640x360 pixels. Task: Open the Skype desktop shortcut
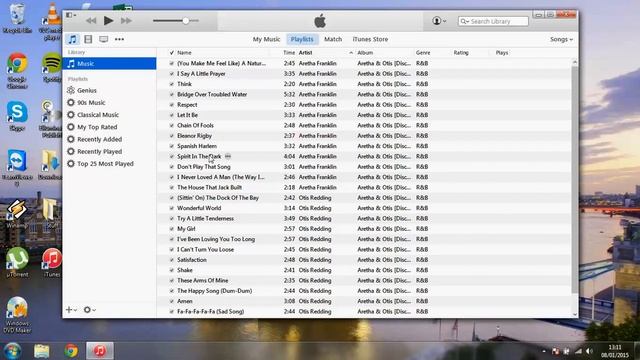point(17,116)
